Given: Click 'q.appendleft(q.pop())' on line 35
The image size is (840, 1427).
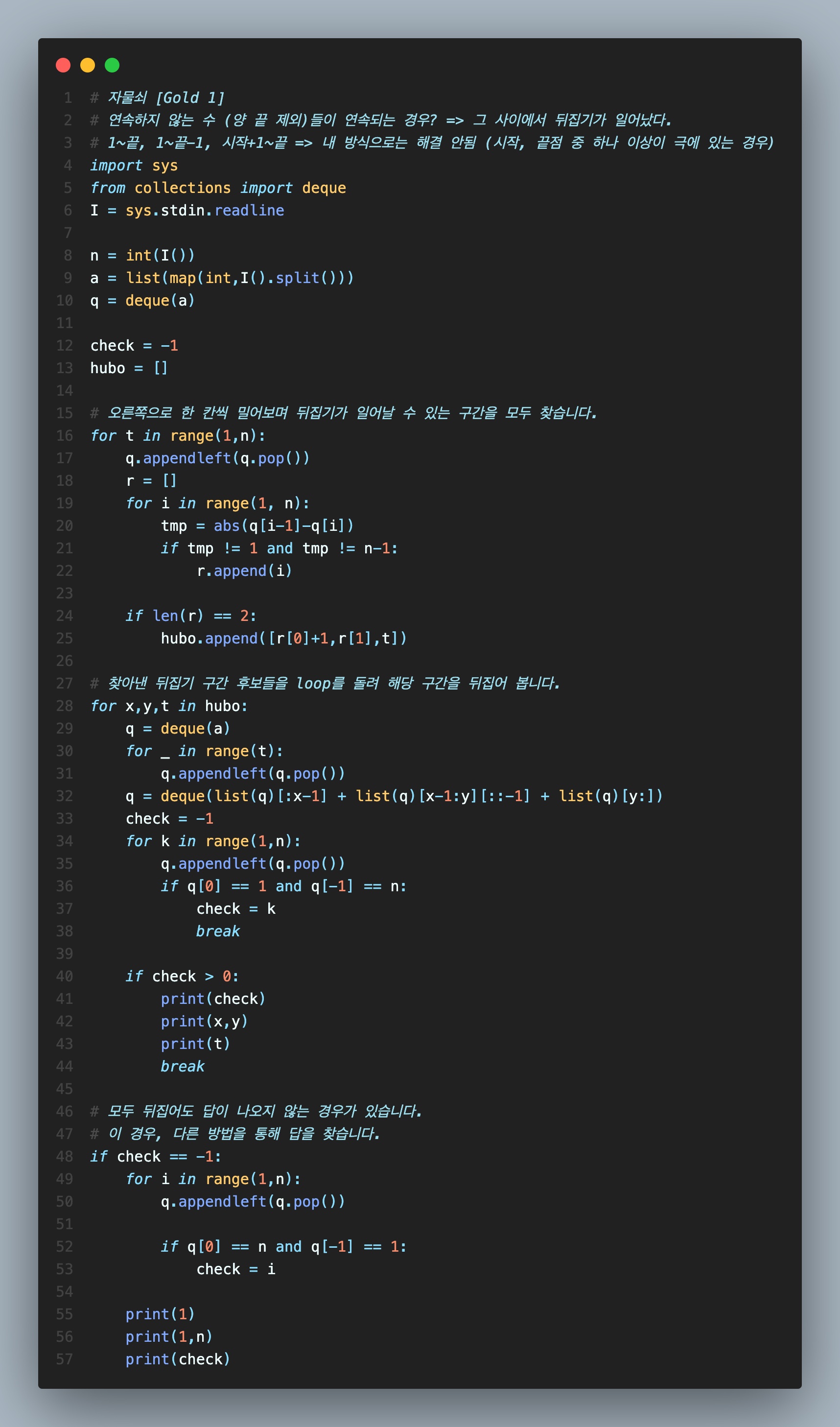Looking at the screenshot, I should 253,863.
